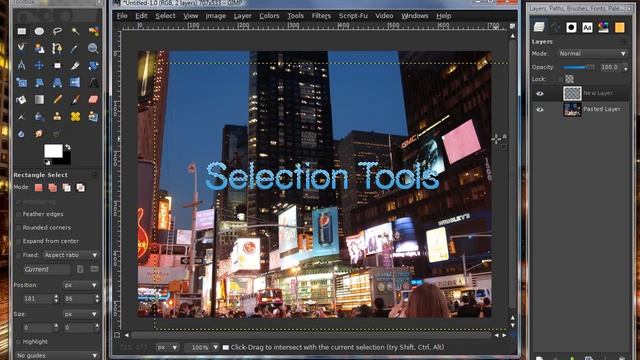Select the Clone stamp tool

[57, 117]
